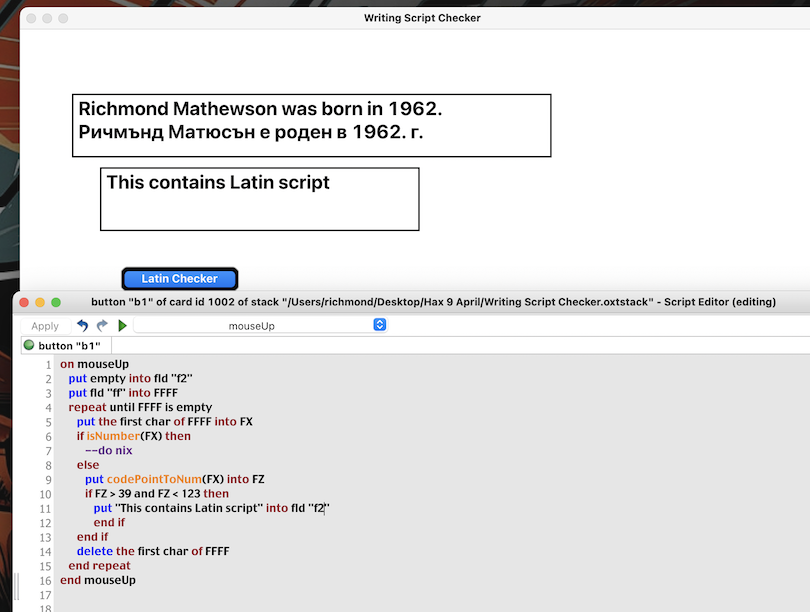Click the "end repeat" line
810x612 pixels.
click(x=99, y=567)
